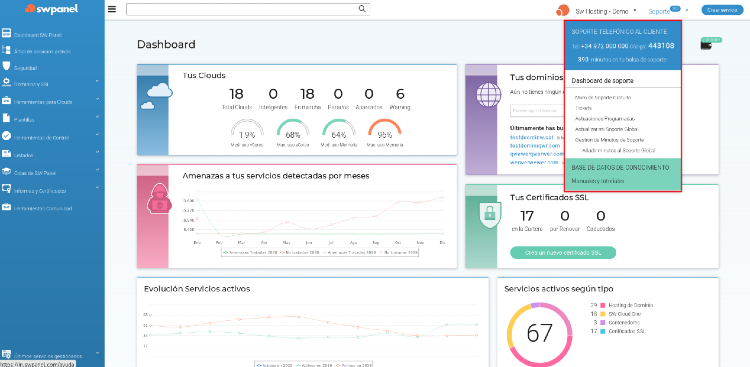Expand Herramientas de Control chevron

[x=97, y=134]
